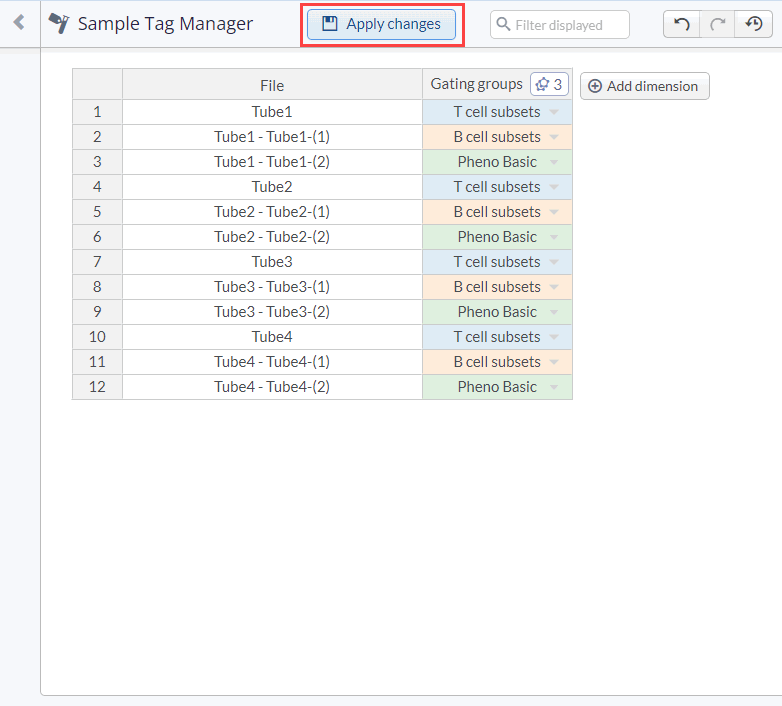Undo the last tag change

tap(681, 24)
